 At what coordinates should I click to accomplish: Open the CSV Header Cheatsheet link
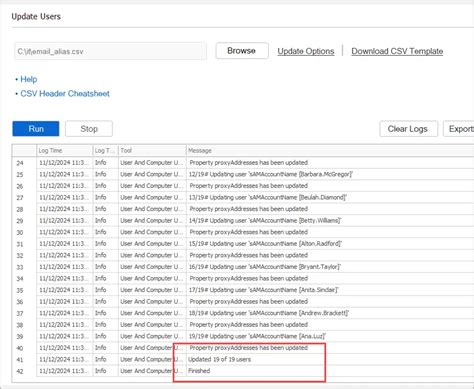[x=65, y=94]
